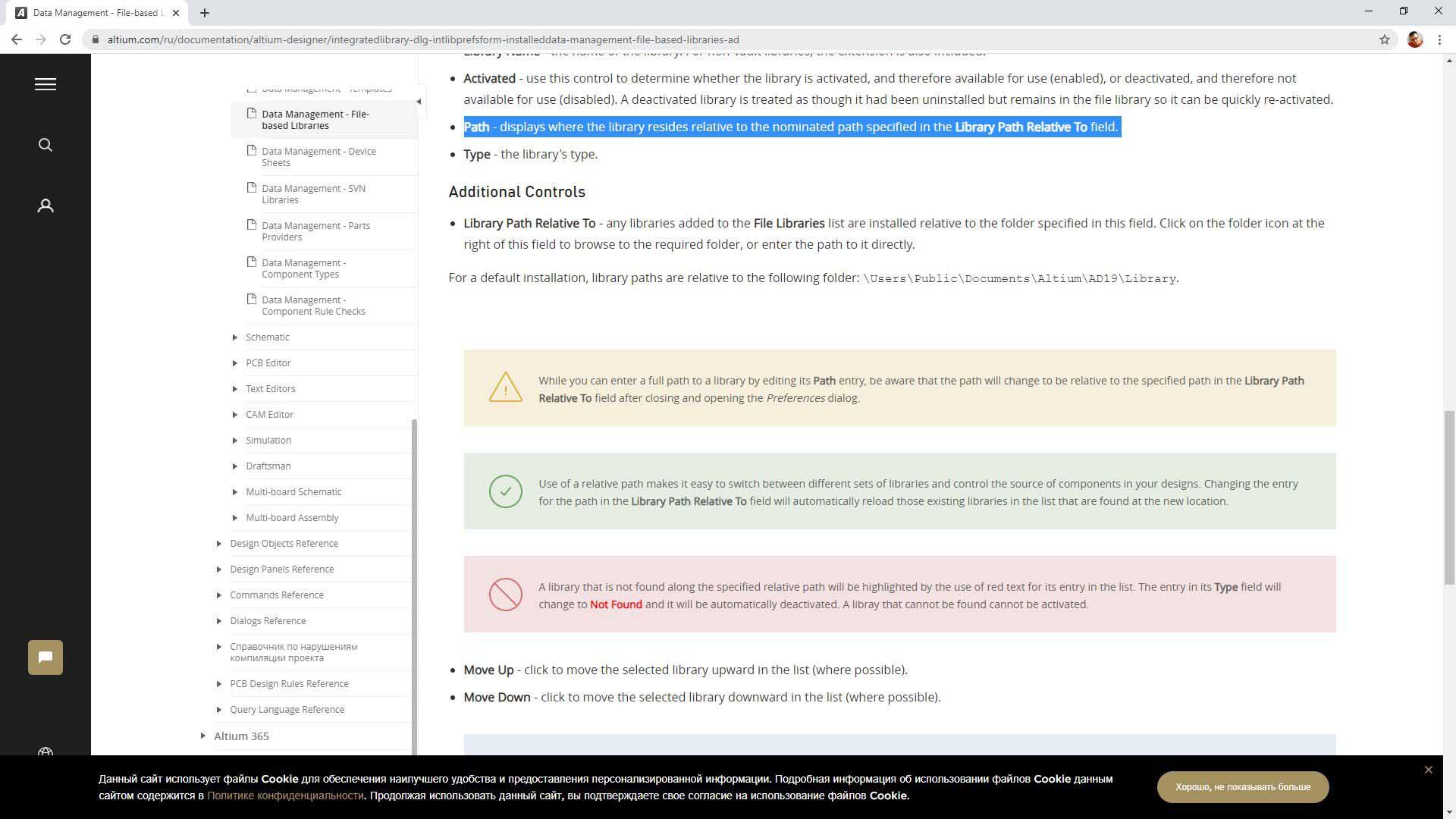Click the search magnifier icon in sidebar
The image size is (1456, 819).
(45, 145)
